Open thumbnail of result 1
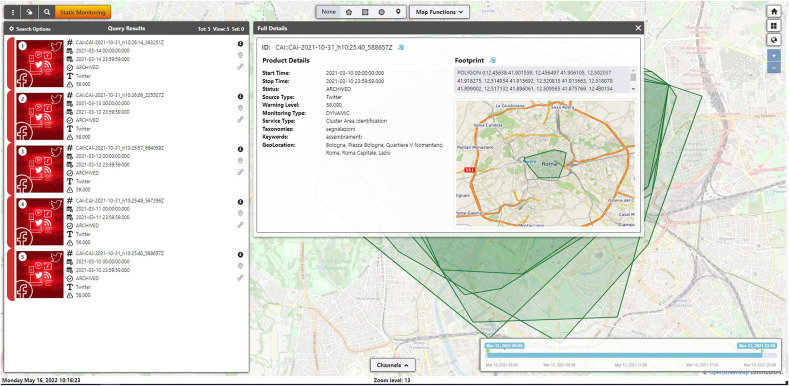This screenshot has height=386, width=789. pos(39,64)
